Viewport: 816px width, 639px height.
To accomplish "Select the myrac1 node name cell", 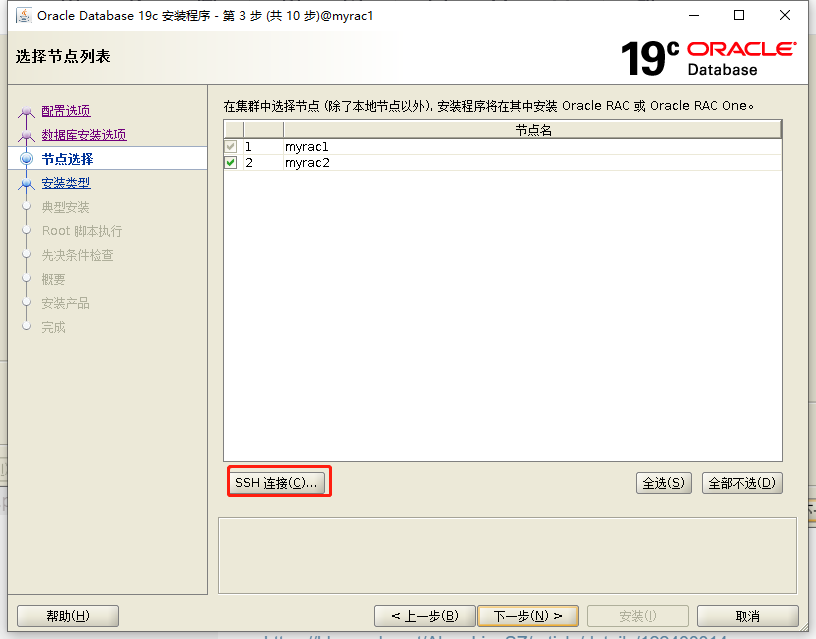I will (532, 147).
